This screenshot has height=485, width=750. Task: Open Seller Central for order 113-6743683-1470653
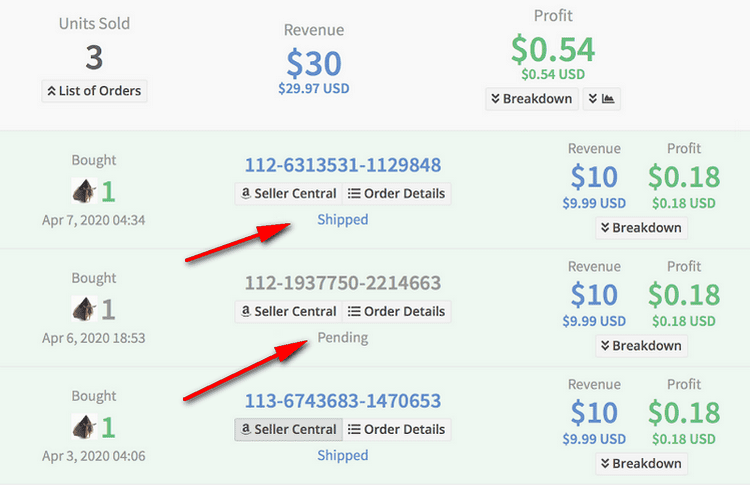click(x=288, y=429)
